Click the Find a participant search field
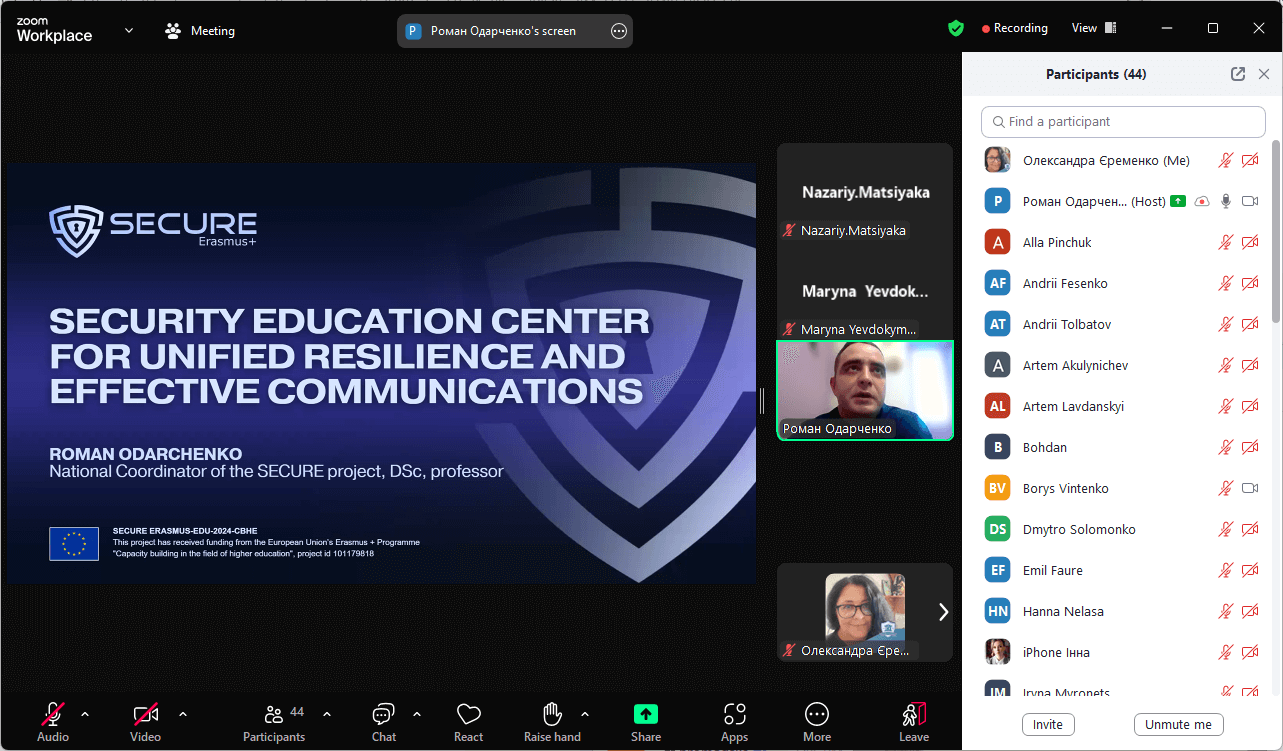Viewport: 1283px width, 751px height. point(1123,122)
